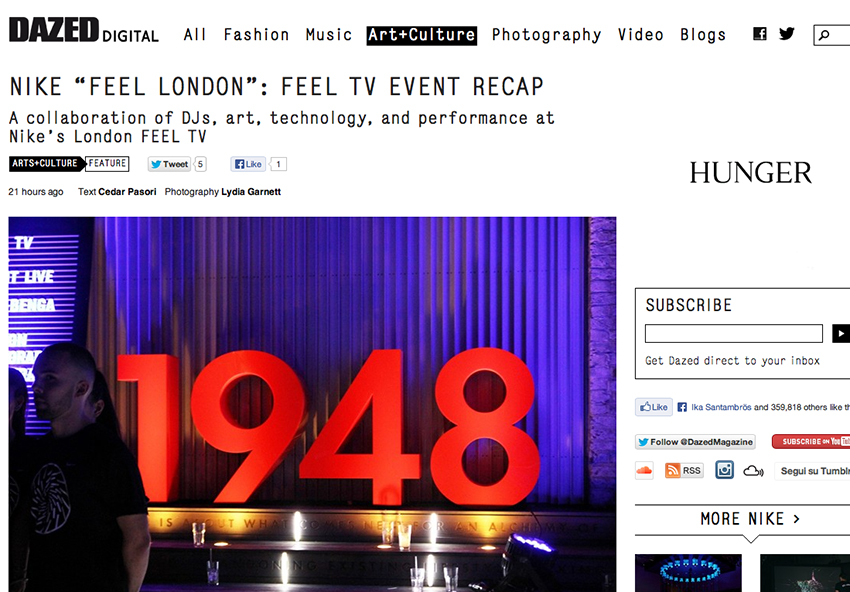Like the article on Facebook
Screen dimensions: 850x592
click(248, 164)
